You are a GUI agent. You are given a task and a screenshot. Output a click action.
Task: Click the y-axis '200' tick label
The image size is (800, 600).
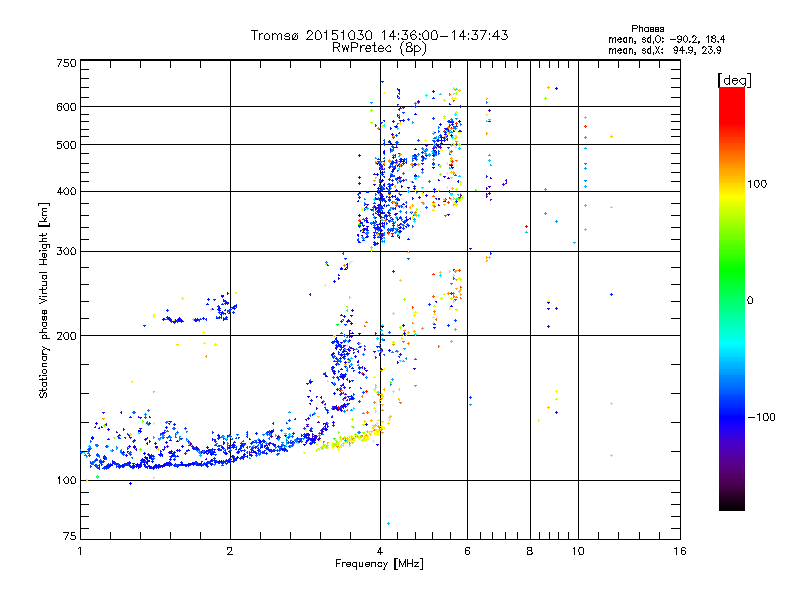[67, 336]
